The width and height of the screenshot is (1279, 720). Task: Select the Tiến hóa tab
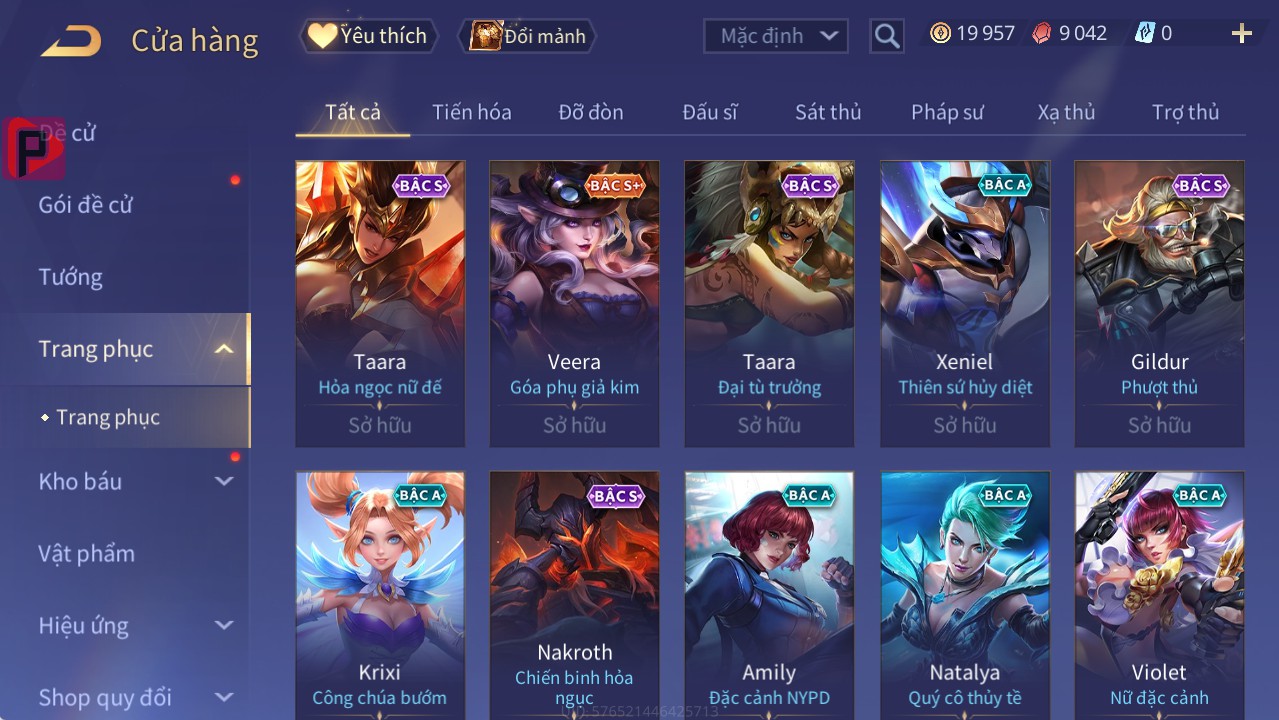coord(472,112)
